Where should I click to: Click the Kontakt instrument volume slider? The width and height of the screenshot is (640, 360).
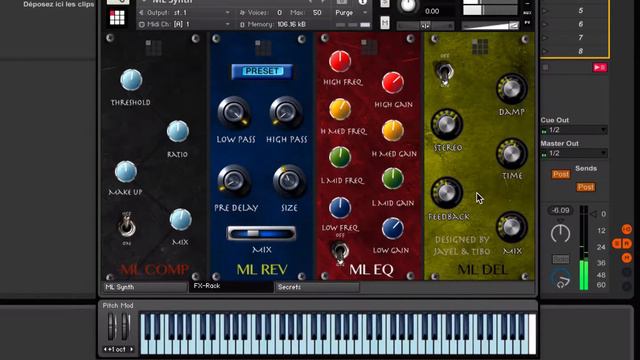[x=491, y=26]
